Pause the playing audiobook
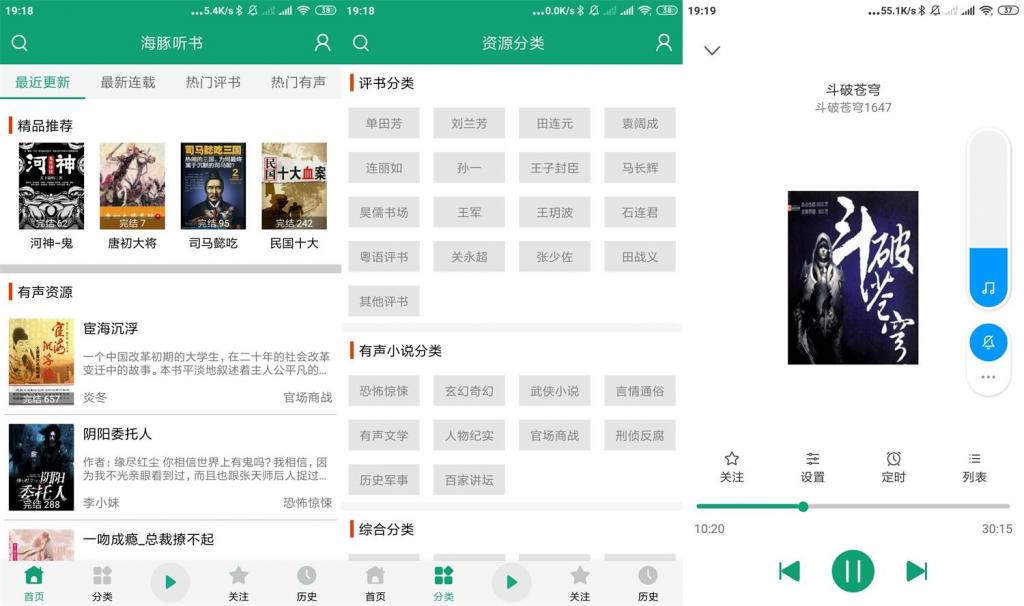Viewport: 1024px width, 606px height. click(x=853, y=570)
